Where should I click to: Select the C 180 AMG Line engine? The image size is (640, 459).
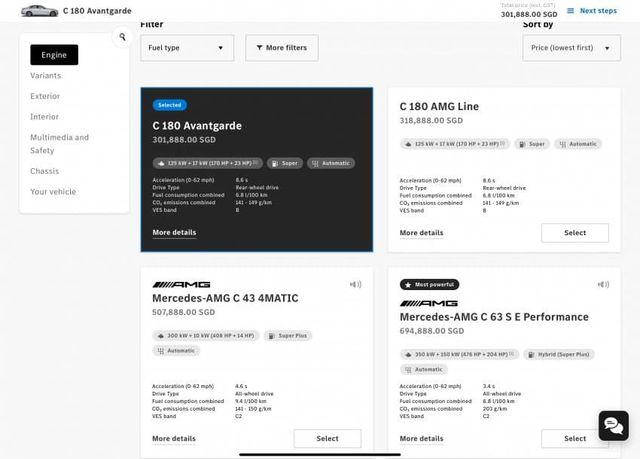(574, 233)
